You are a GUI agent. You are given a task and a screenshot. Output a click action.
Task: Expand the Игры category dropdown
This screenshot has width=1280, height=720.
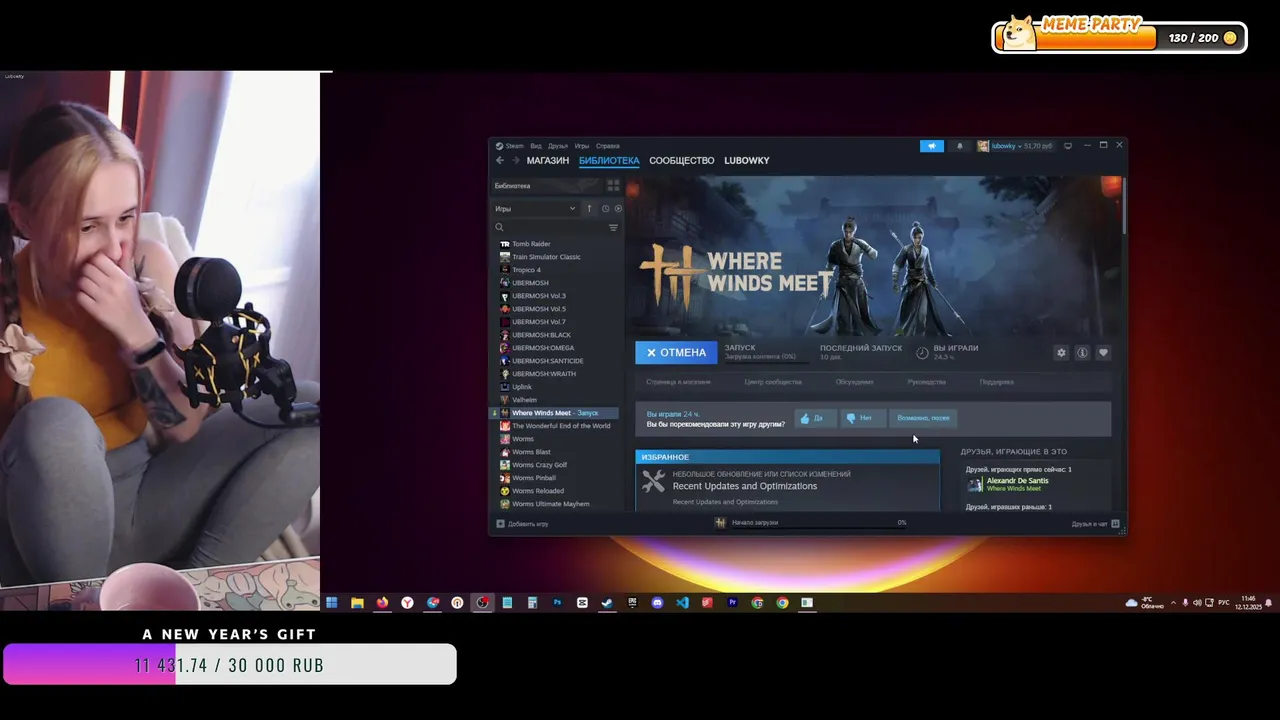point(535,208)
